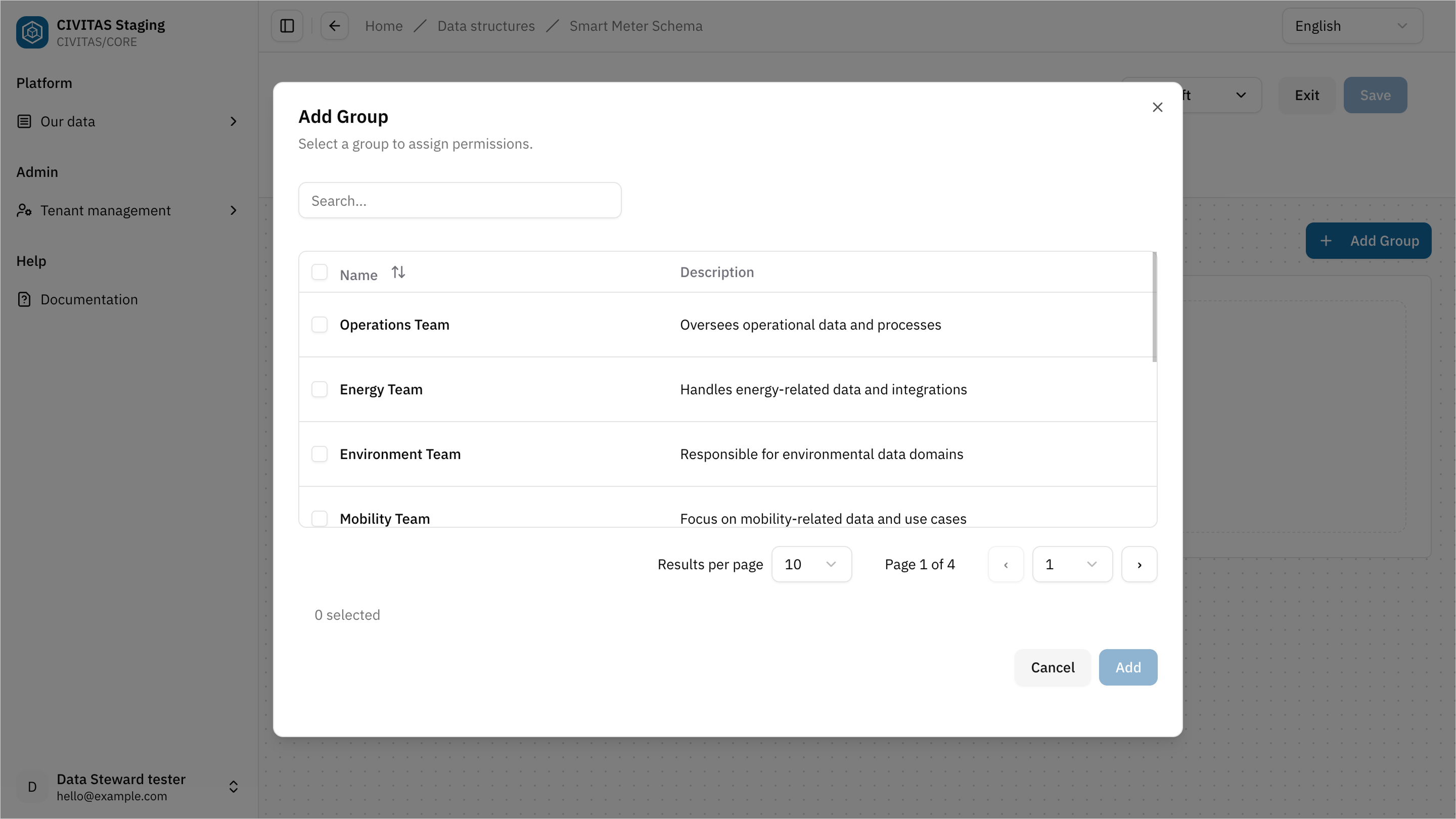Click the back arrow beside the breadcrumbs
Image resolution: width=1456 pixels, height=819 pixels.
pyautogui.click(x=334, y=25)
